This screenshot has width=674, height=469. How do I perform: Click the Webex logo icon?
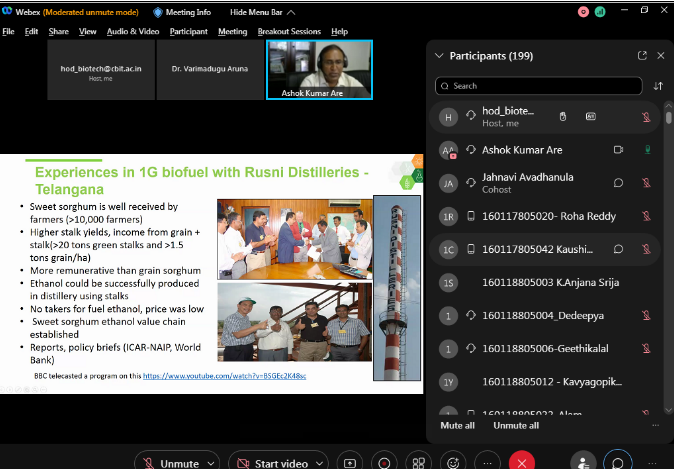[7, 11]
